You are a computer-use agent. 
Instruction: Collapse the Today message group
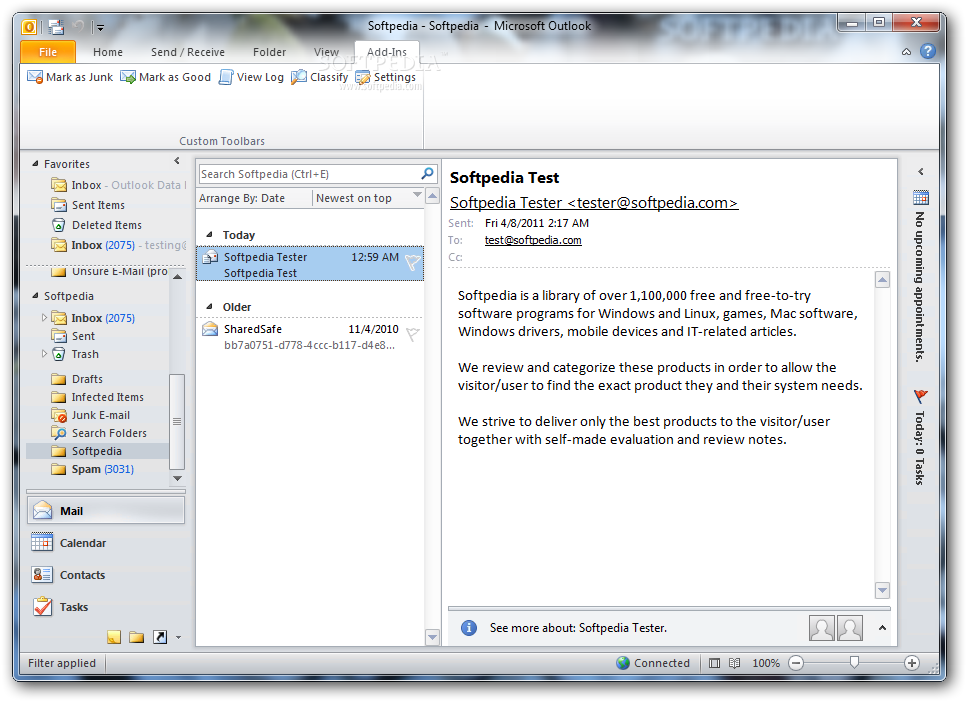tap(209, 235)
